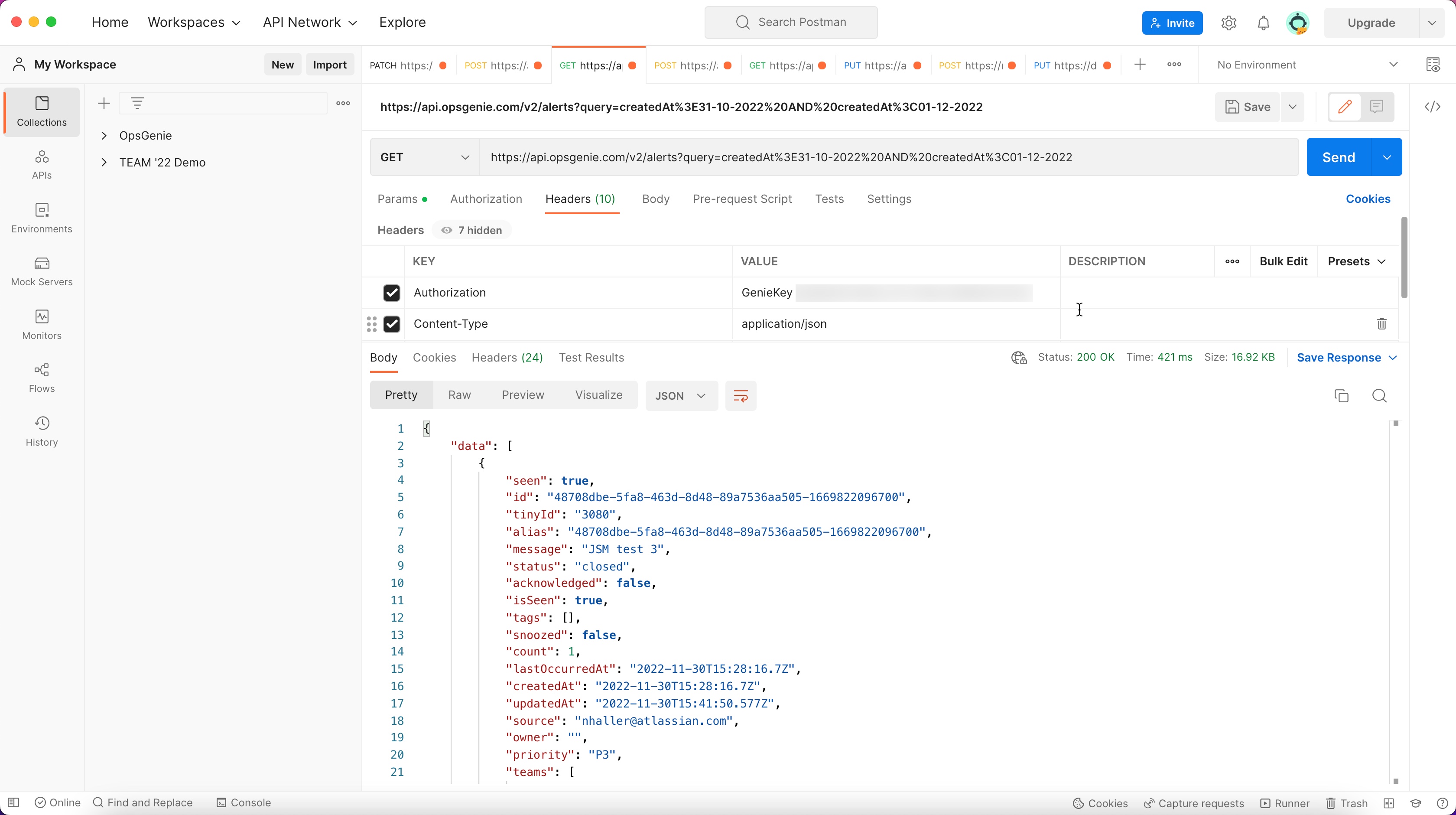Screen dimensions: 1456x815
Task: Open the Environments panel in sidebar
Action: 41,217
